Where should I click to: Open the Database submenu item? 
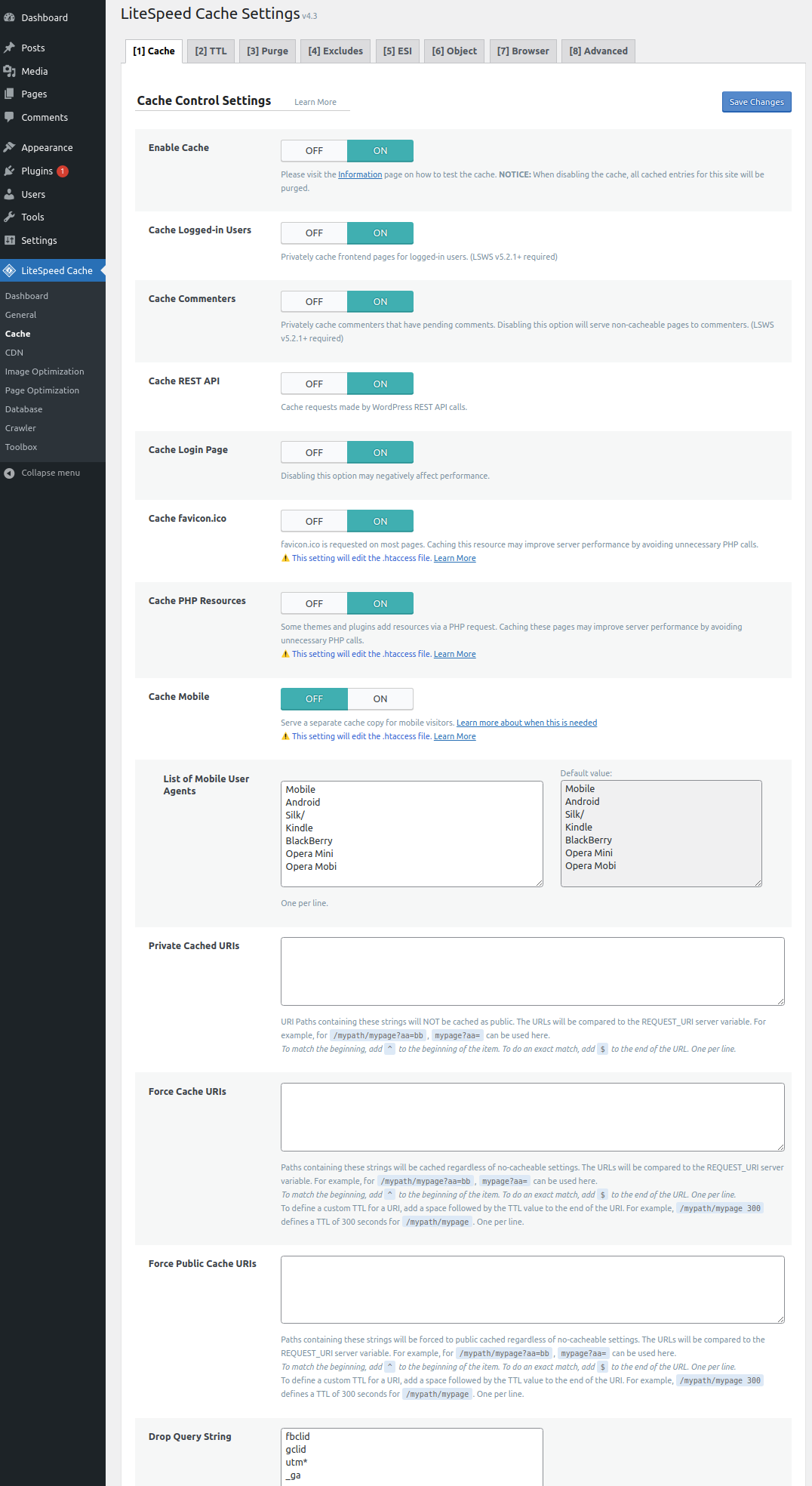click(24, 409)
